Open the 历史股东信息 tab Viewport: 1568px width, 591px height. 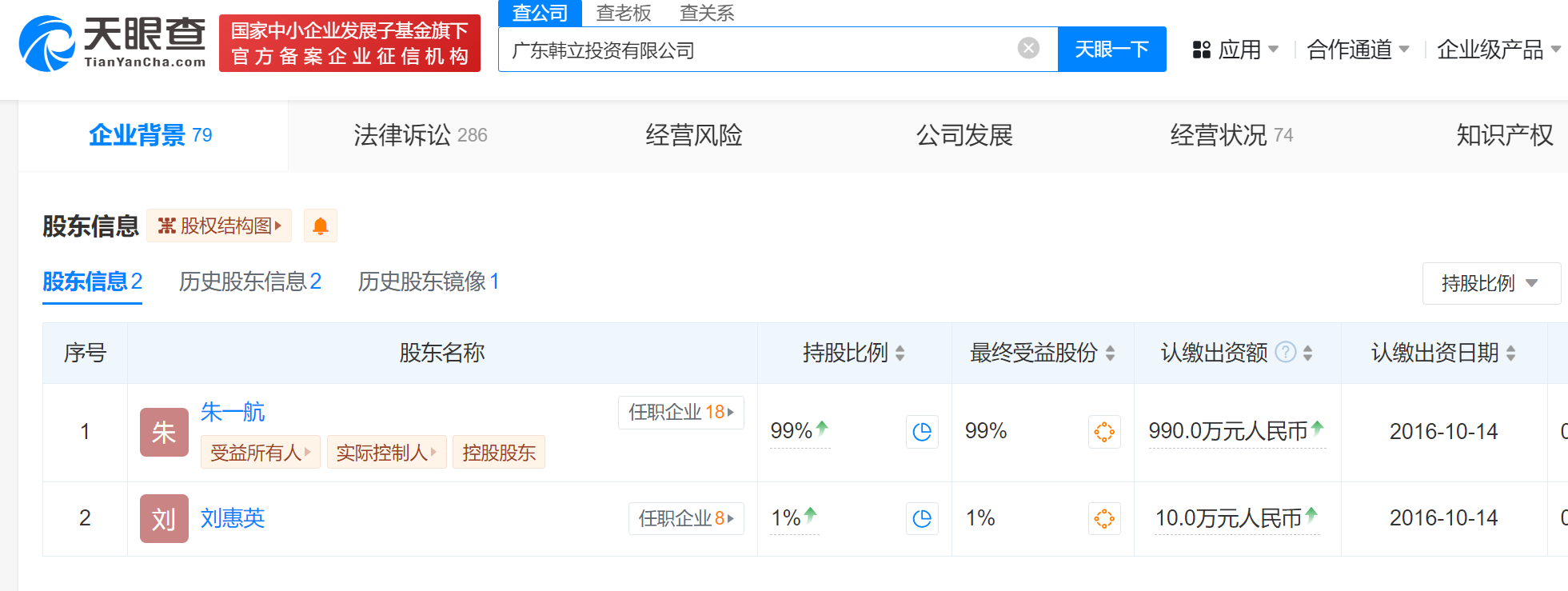click(249, 282)
